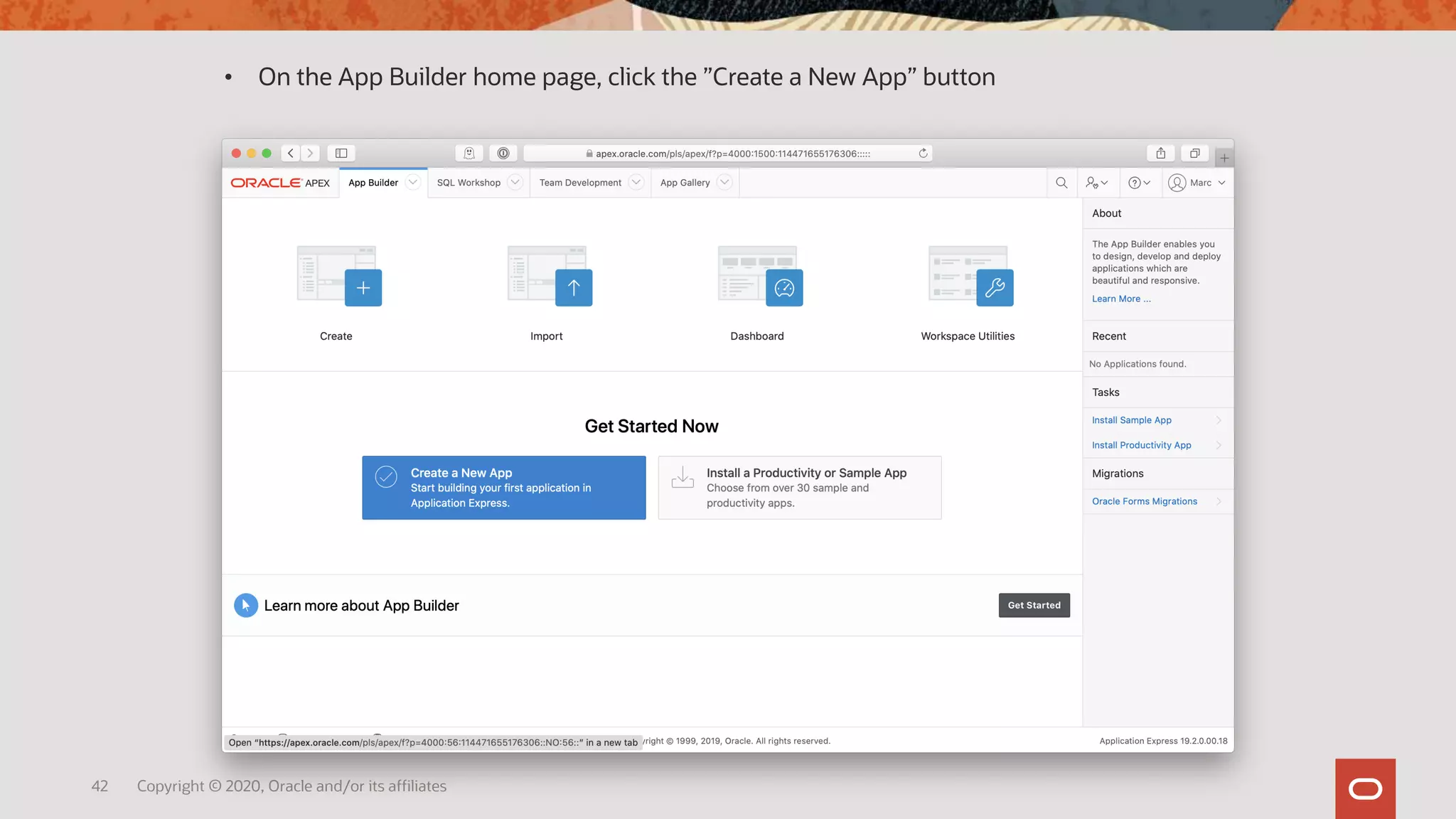This screenshot has width=1456, height=819.
Task: Click the Oracle Forms Migrations chevron
Action: tap(1219, 501)
